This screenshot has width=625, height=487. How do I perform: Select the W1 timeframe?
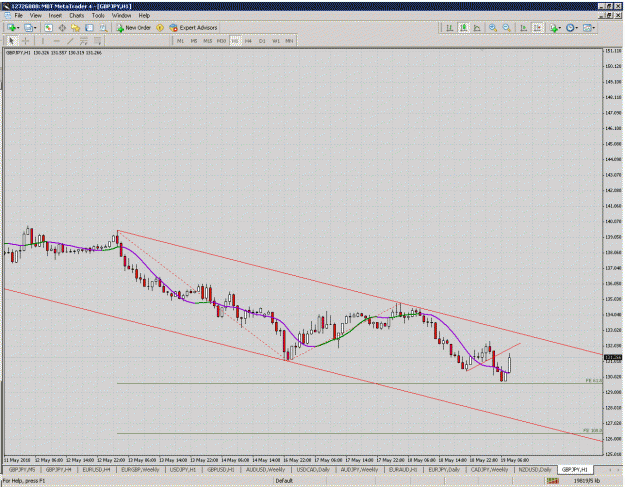point(276,41)
